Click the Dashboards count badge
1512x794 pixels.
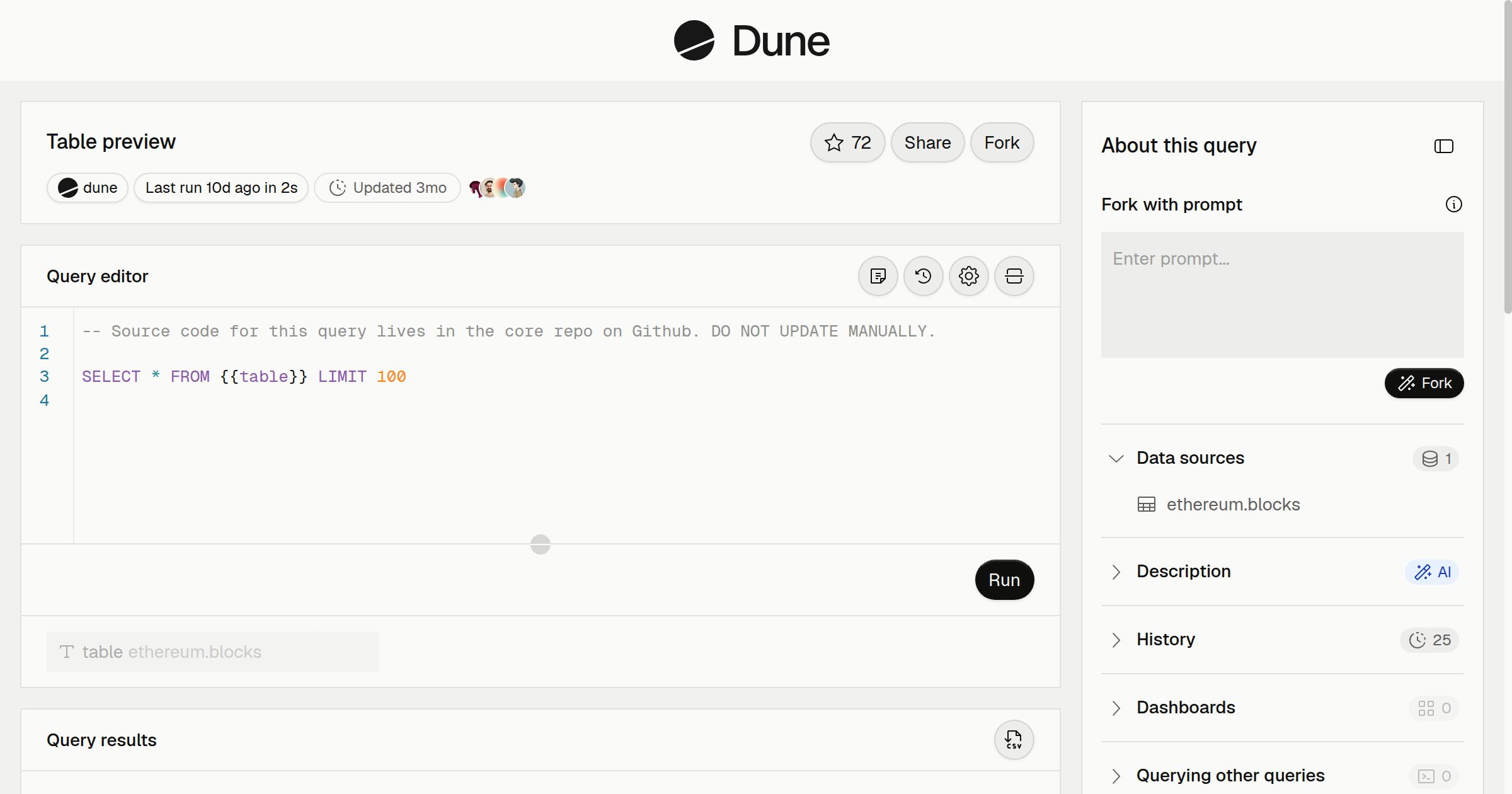click(1434, 708)
